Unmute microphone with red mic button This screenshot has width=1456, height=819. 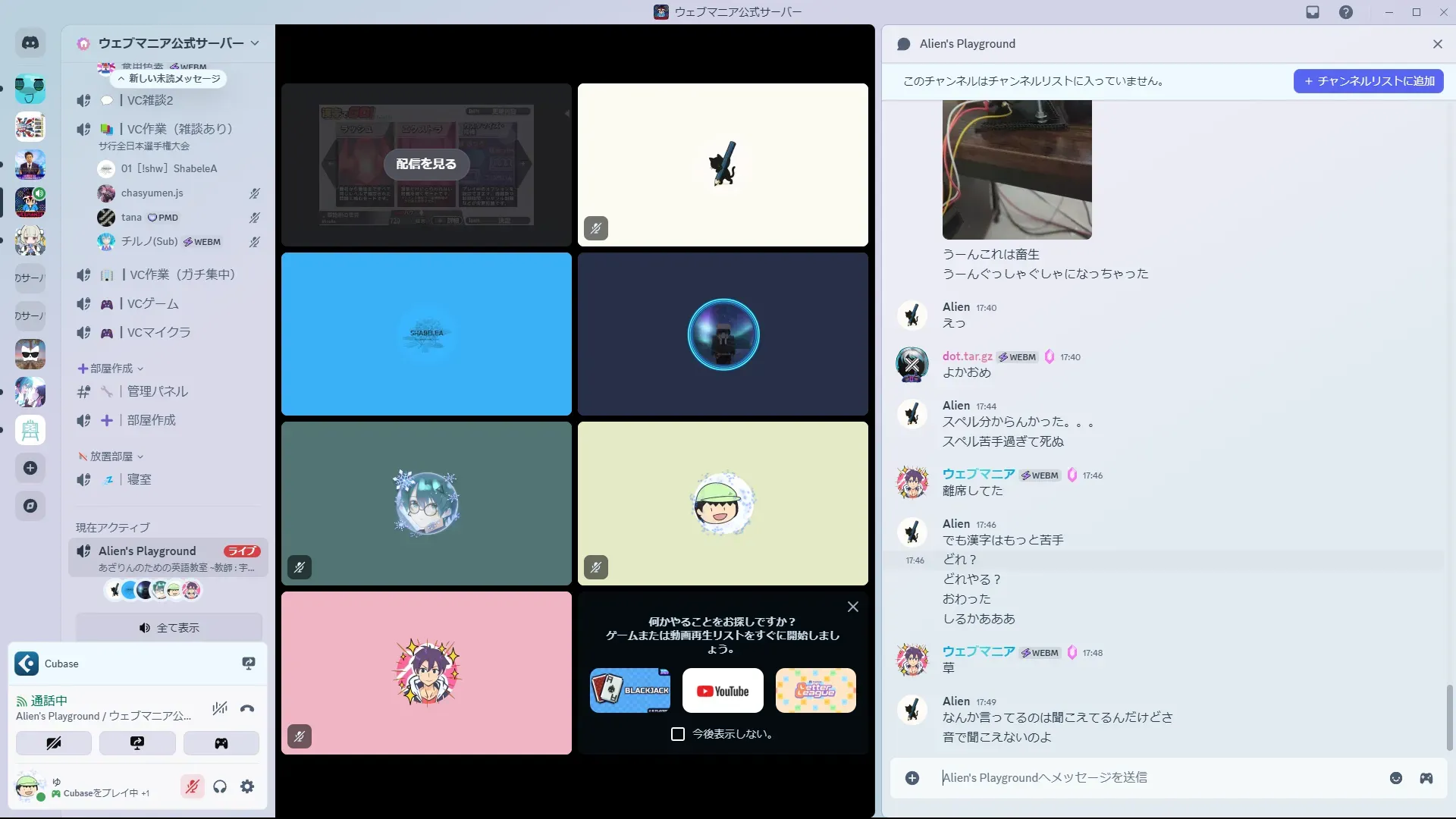(x=193, y=786)
